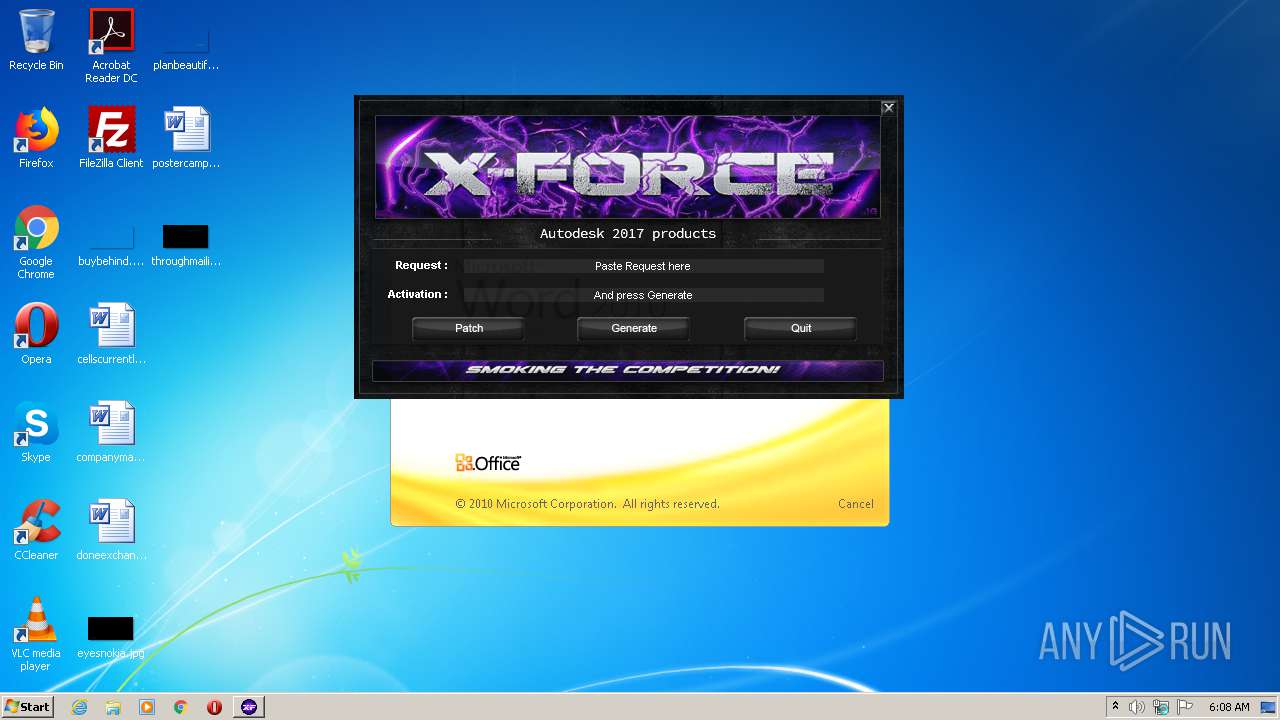Click the Quit button in X-Force
The image size is (1280, 720).
pos(801,328)
